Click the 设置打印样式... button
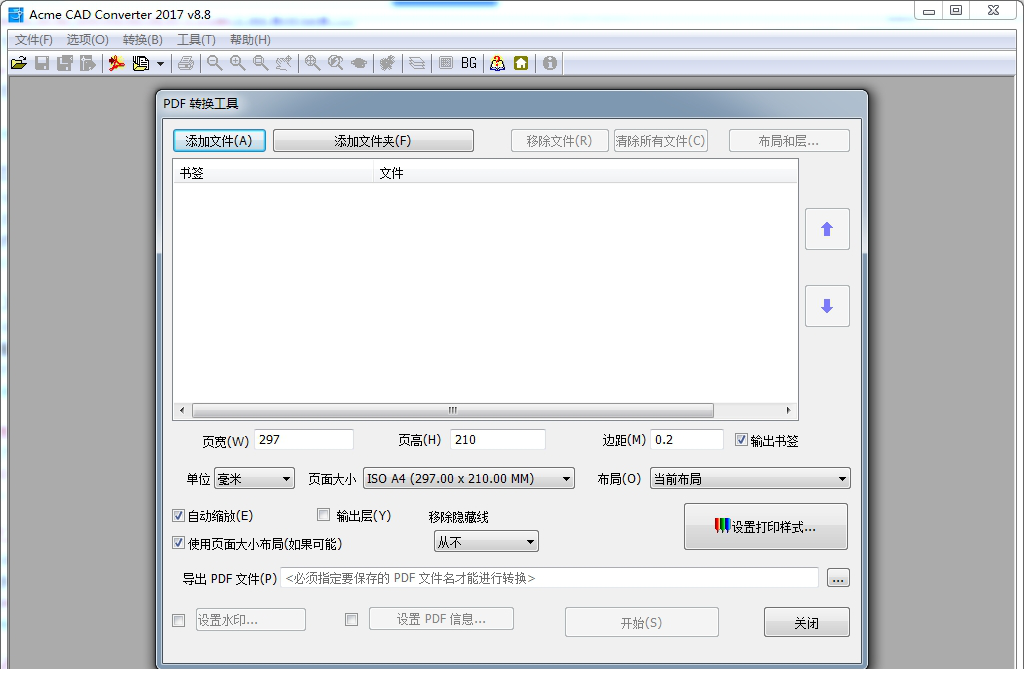1024x695 pixels. (x=765, y=526)
